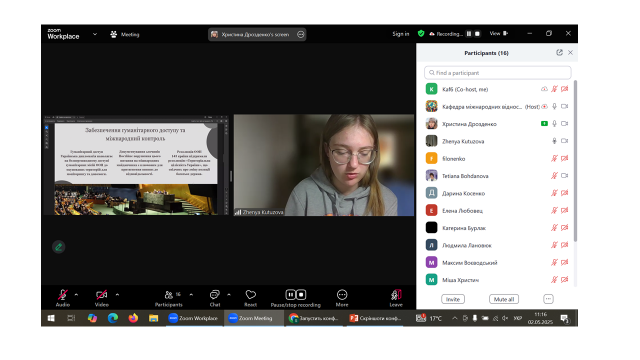Focus the Find a participant search field

[498, 73]
